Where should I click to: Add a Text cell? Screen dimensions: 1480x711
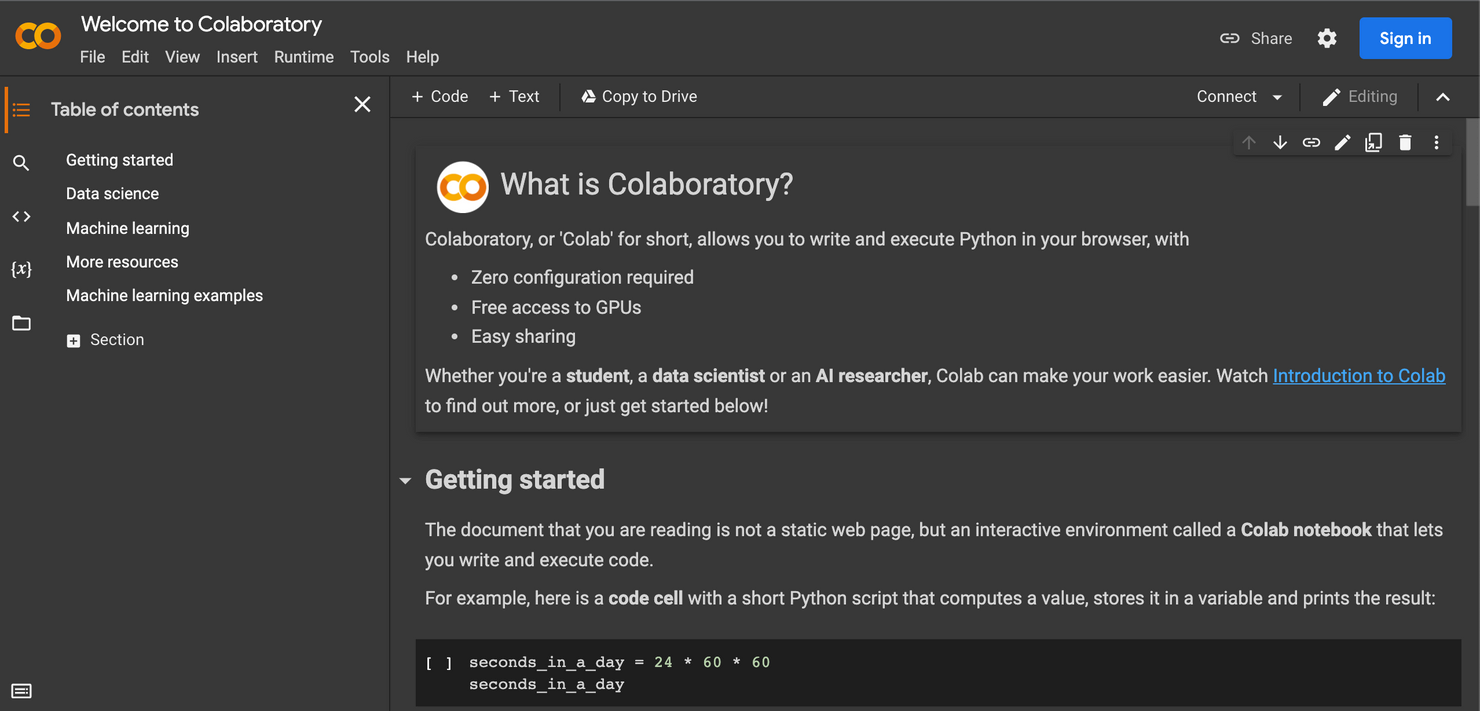point(514,96)
